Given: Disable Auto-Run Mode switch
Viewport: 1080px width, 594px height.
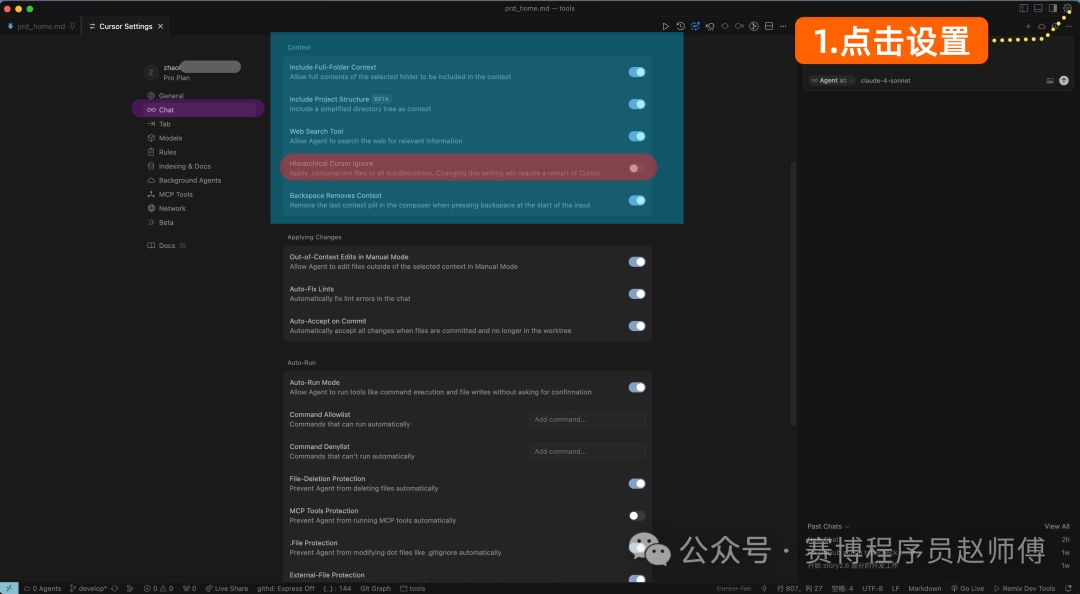Looking at the screenshot, I should click(636, 387).
